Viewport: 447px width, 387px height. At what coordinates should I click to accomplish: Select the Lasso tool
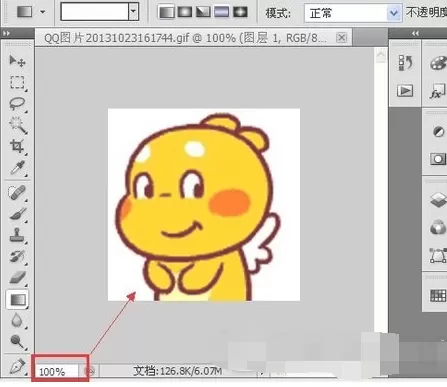(17, 104)
